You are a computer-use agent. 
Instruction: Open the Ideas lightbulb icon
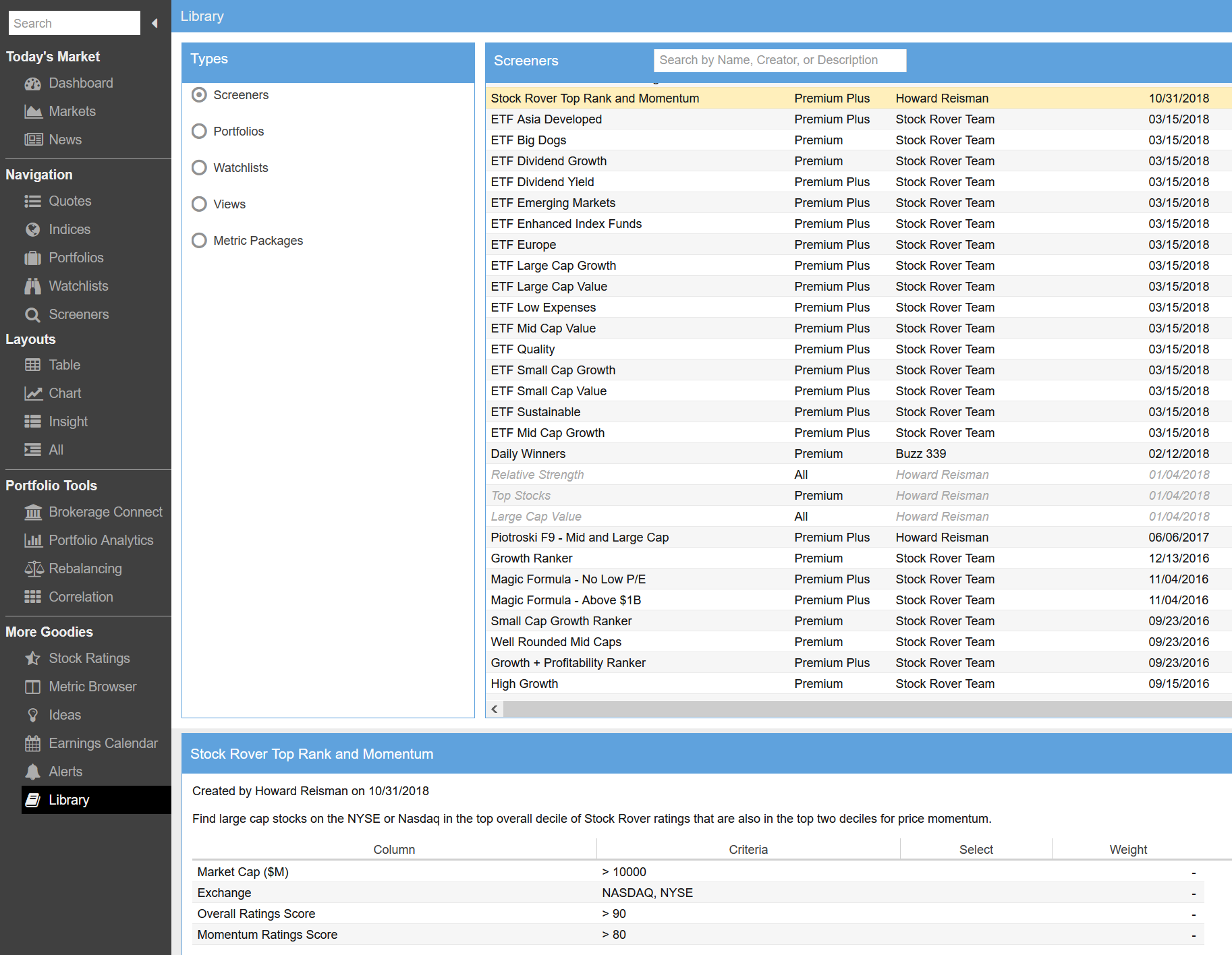pos(32,716)
